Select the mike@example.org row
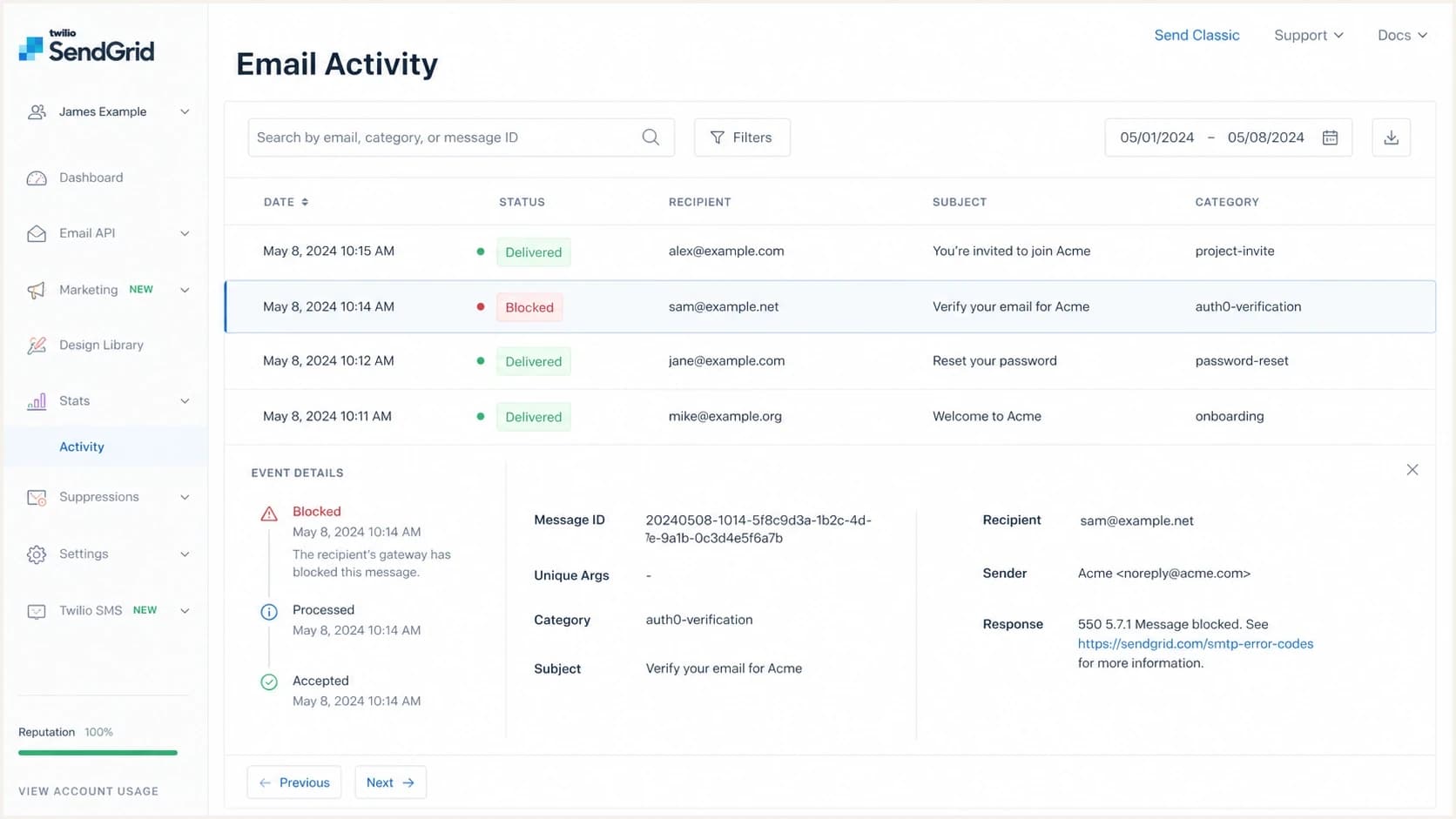Screen dimensions: 1456x819 click(x=830, y=417)
